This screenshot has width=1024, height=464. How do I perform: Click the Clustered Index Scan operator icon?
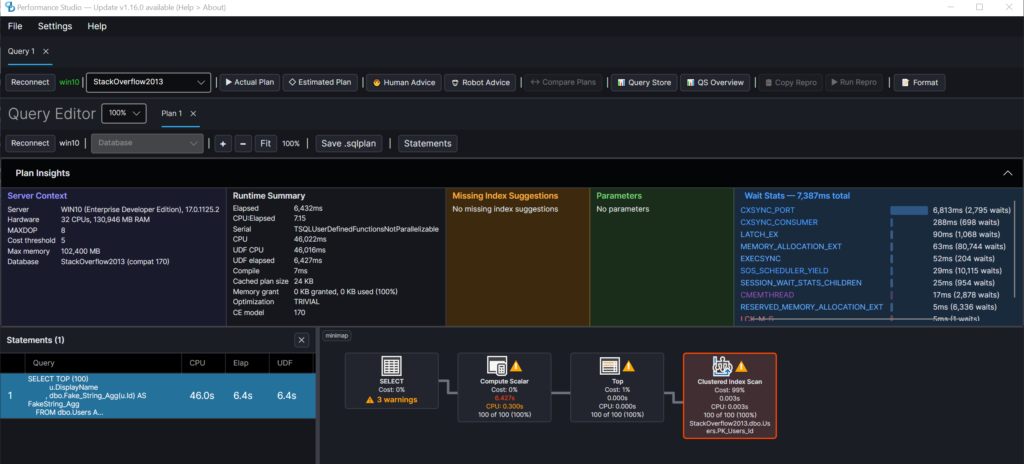721,367
